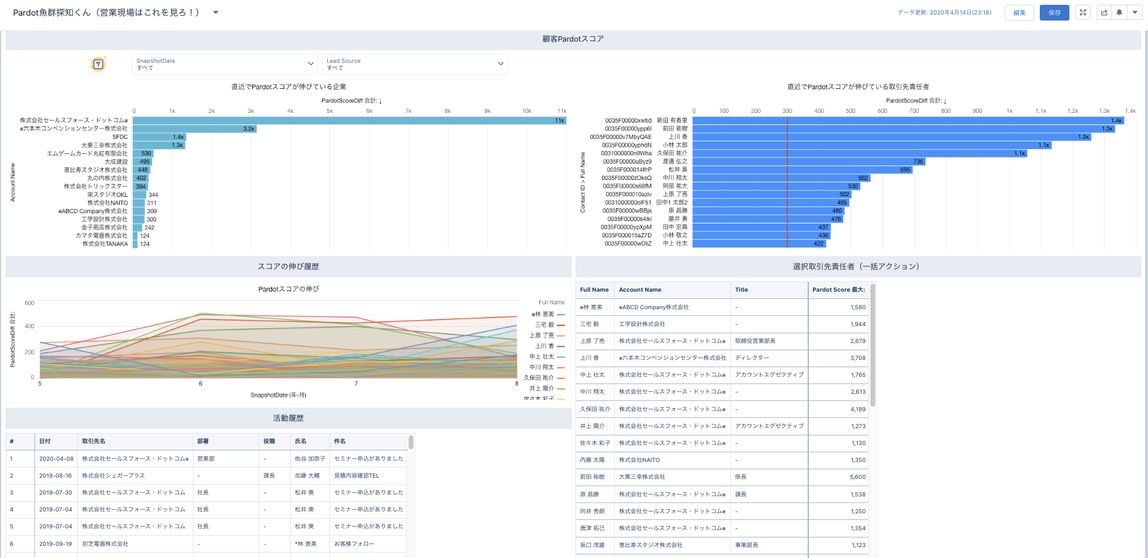Select the 2020-04-08 activity date cell

(x=56, y=458)
